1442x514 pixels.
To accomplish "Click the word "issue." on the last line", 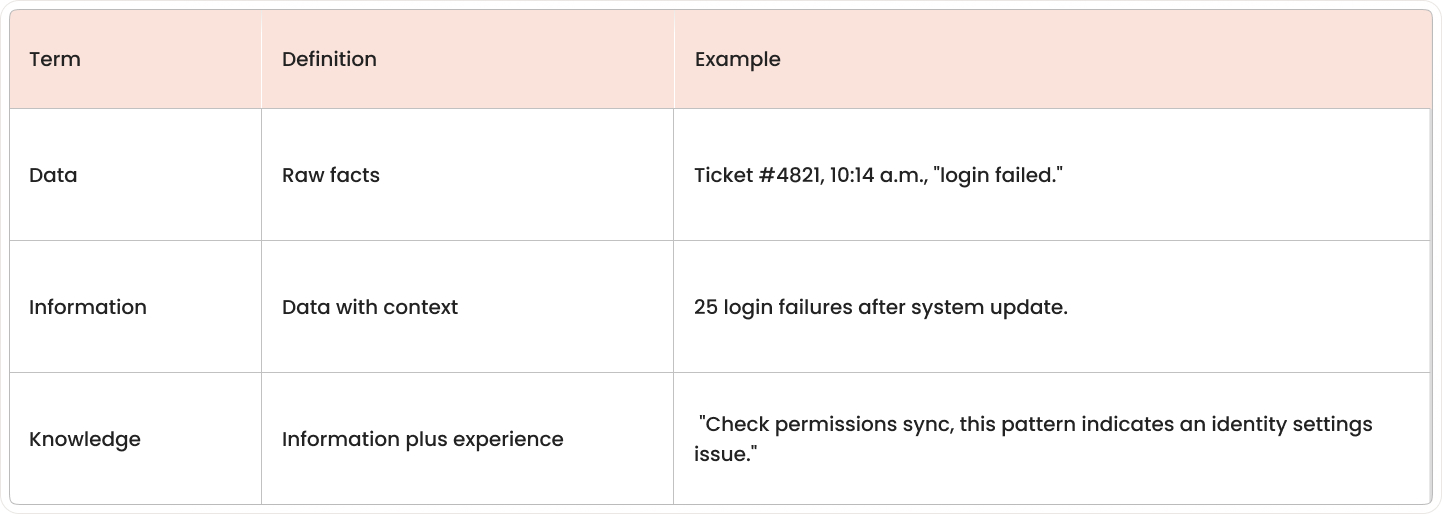I will tap(722, 454).
